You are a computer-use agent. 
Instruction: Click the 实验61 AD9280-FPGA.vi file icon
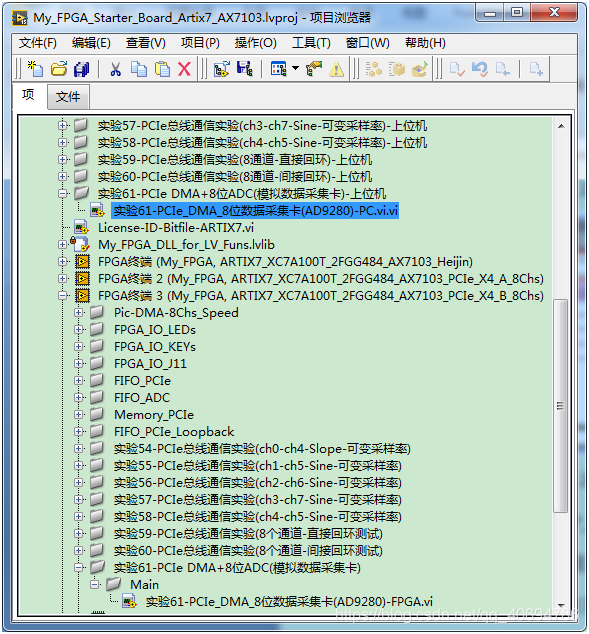(x=130, y=601)
